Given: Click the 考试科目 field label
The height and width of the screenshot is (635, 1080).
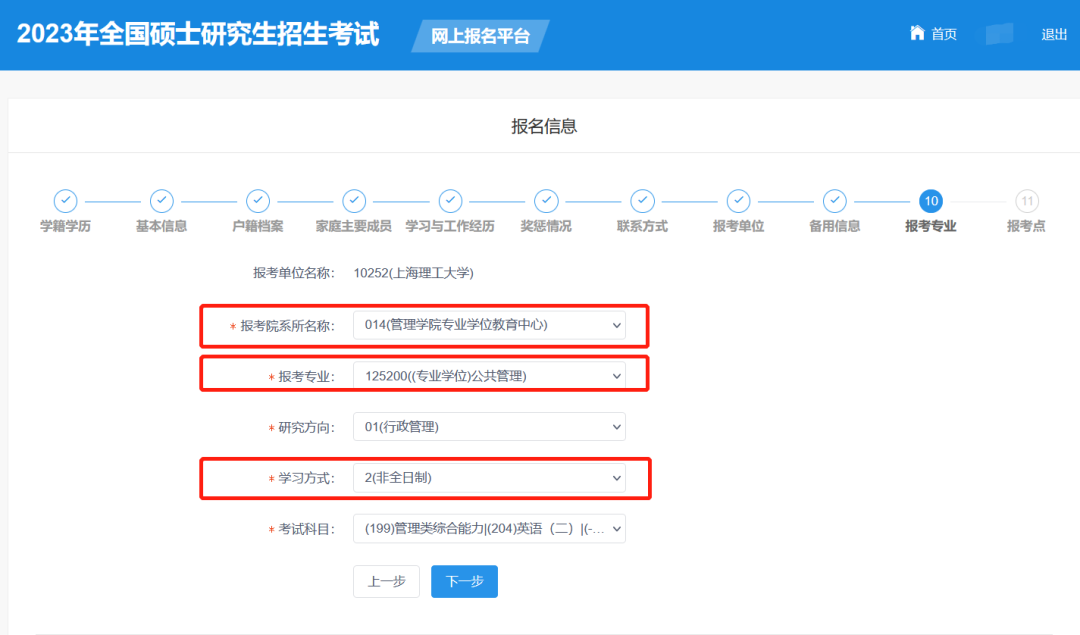Looking at the screenshot, I should click(307, 530).
